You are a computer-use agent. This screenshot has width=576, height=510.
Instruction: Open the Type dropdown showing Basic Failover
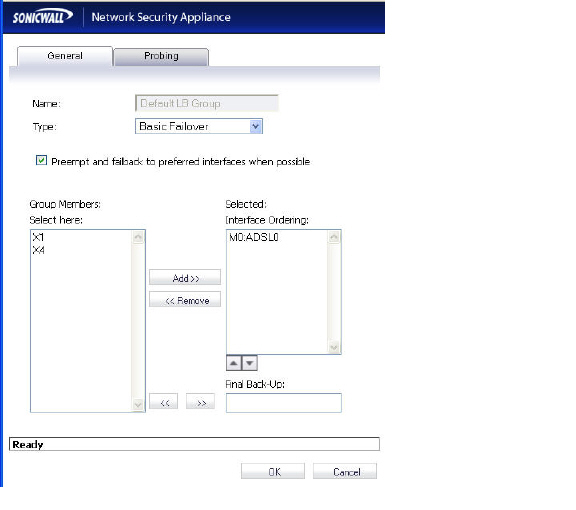click(199, 126)
